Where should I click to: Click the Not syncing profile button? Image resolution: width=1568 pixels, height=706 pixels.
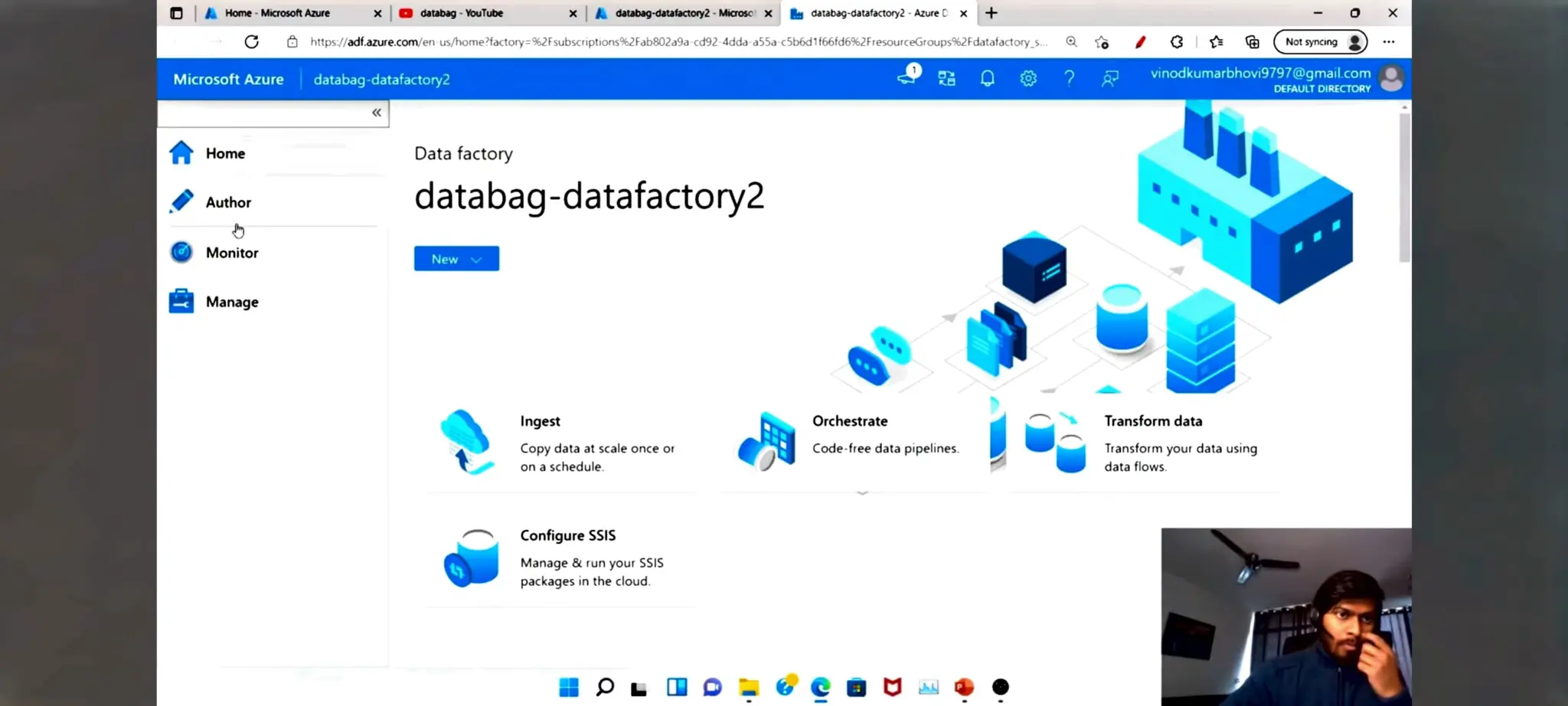point(1321,42)
